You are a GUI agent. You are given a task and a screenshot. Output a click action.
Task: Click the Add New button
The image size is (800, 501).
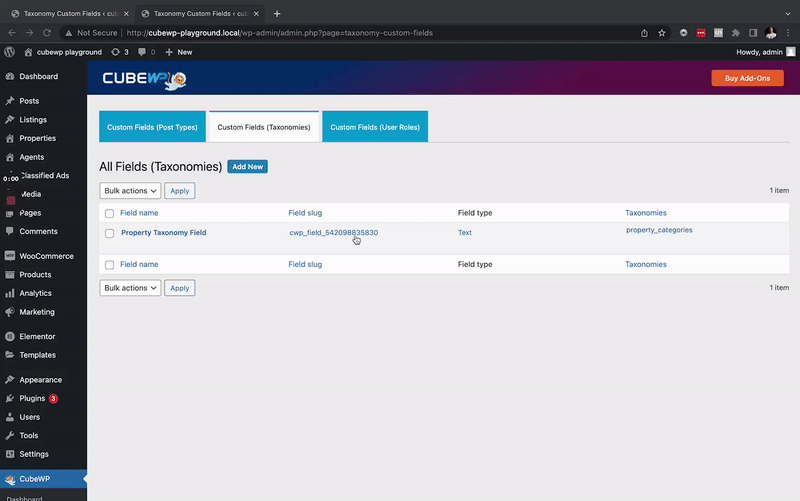pyautogui.click(x=247, y=167)
